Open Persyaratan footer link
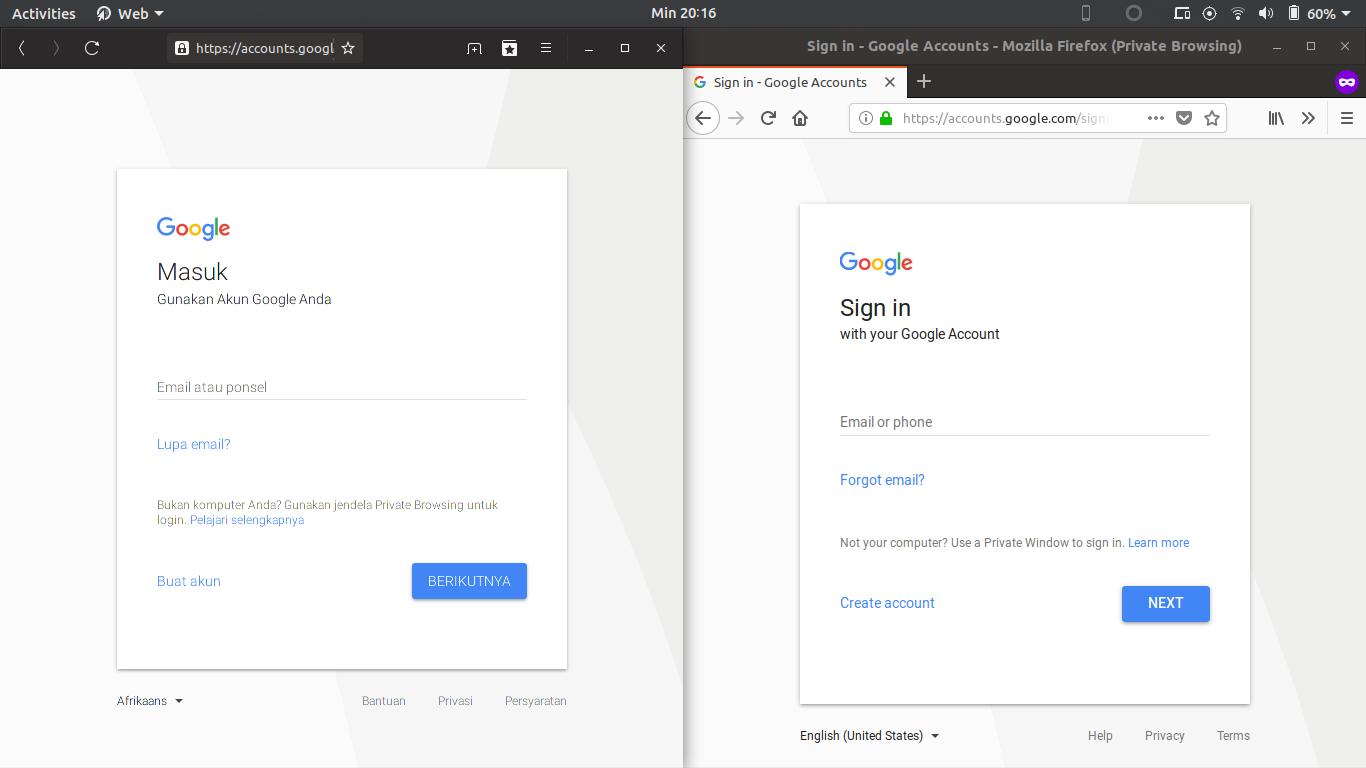Image resolution: width=1366 pixels, height=768 pixels. [x=536, y=701]
